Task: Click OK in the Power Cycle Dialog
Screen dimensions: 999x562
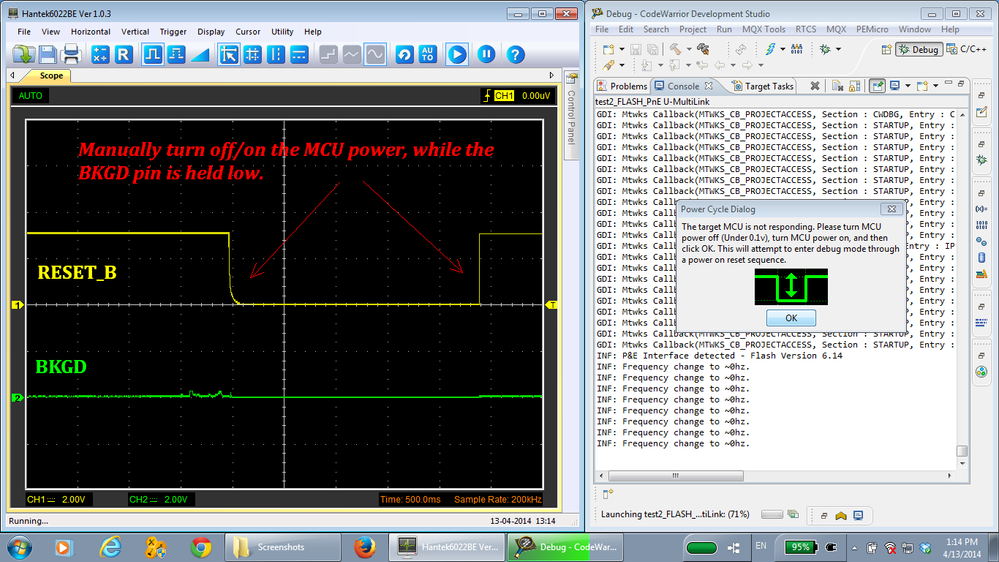Action: pyautogui.click(x=791, y=318)
